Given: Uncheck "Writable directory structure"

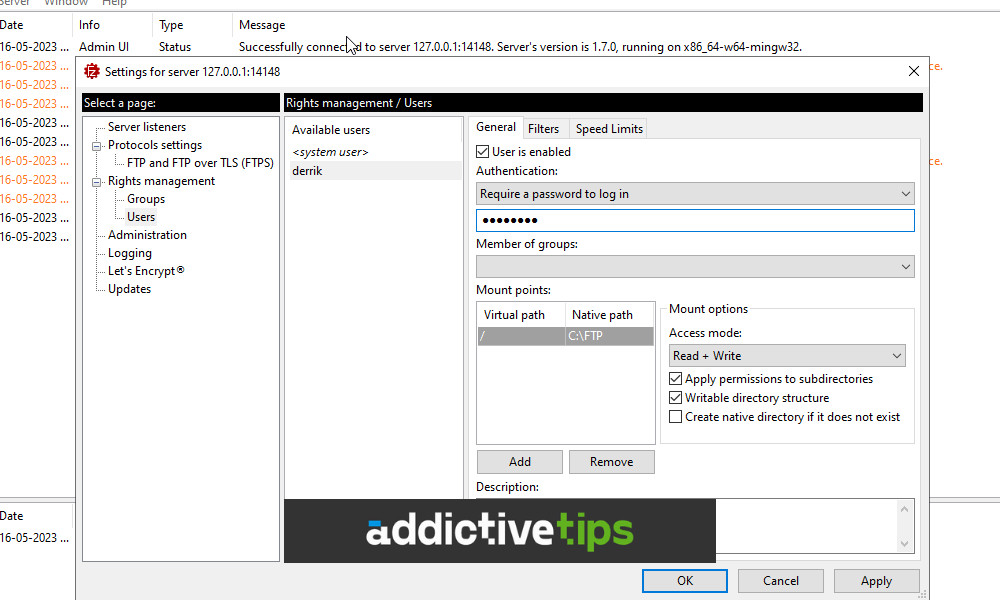Looking at the screenshot, I should point(677,397).
